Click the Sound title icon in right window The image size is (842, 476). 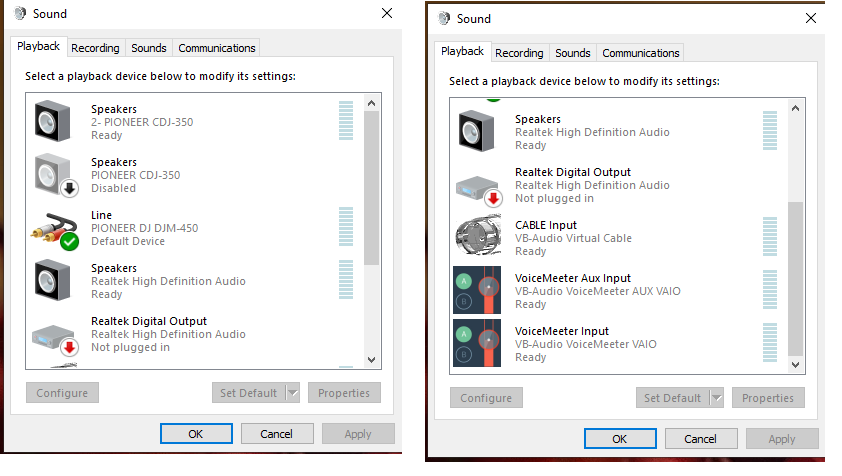click(444, 18)
